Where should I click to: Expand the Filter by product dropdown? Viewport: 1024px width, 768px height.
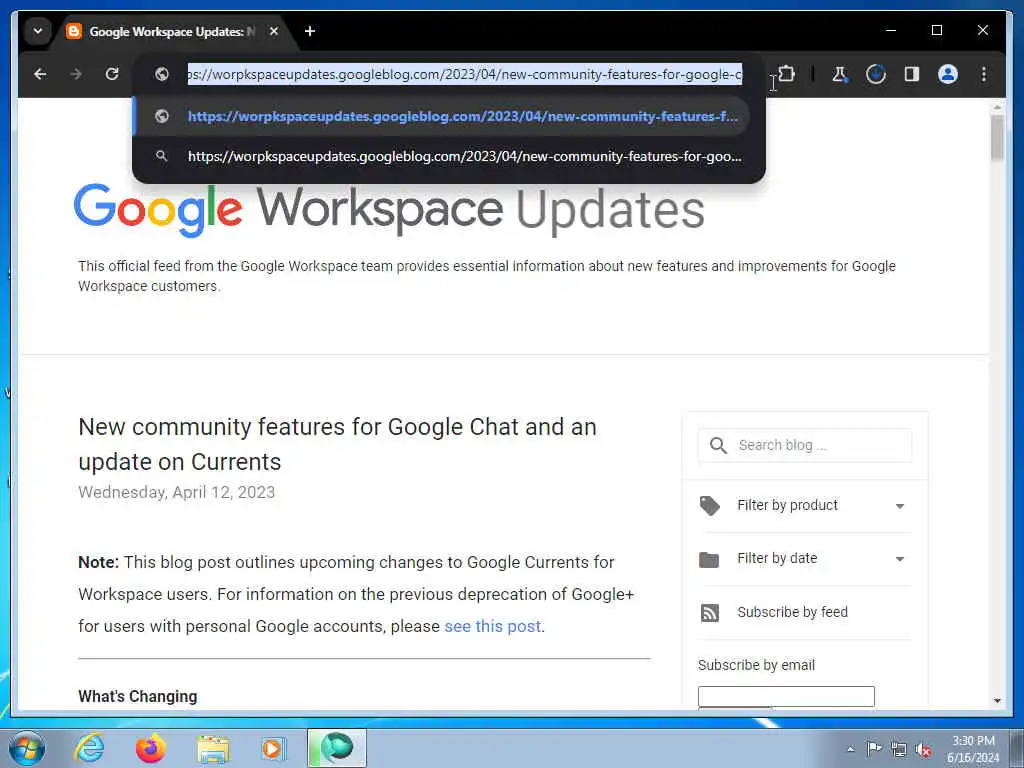click(x=899, y=506)
